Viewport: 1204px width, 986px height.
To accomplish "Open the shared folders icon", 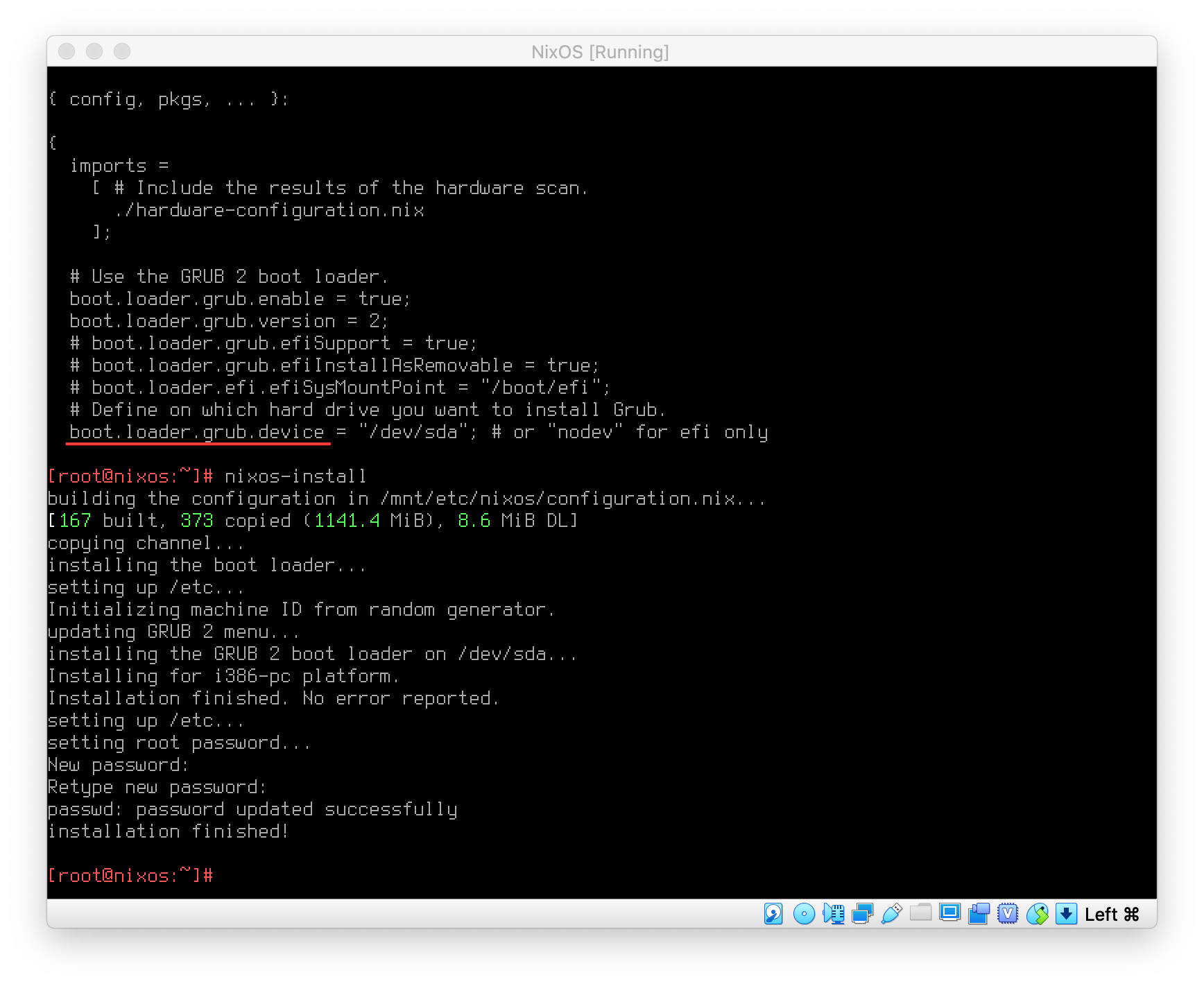I will (x=920, y=913).
